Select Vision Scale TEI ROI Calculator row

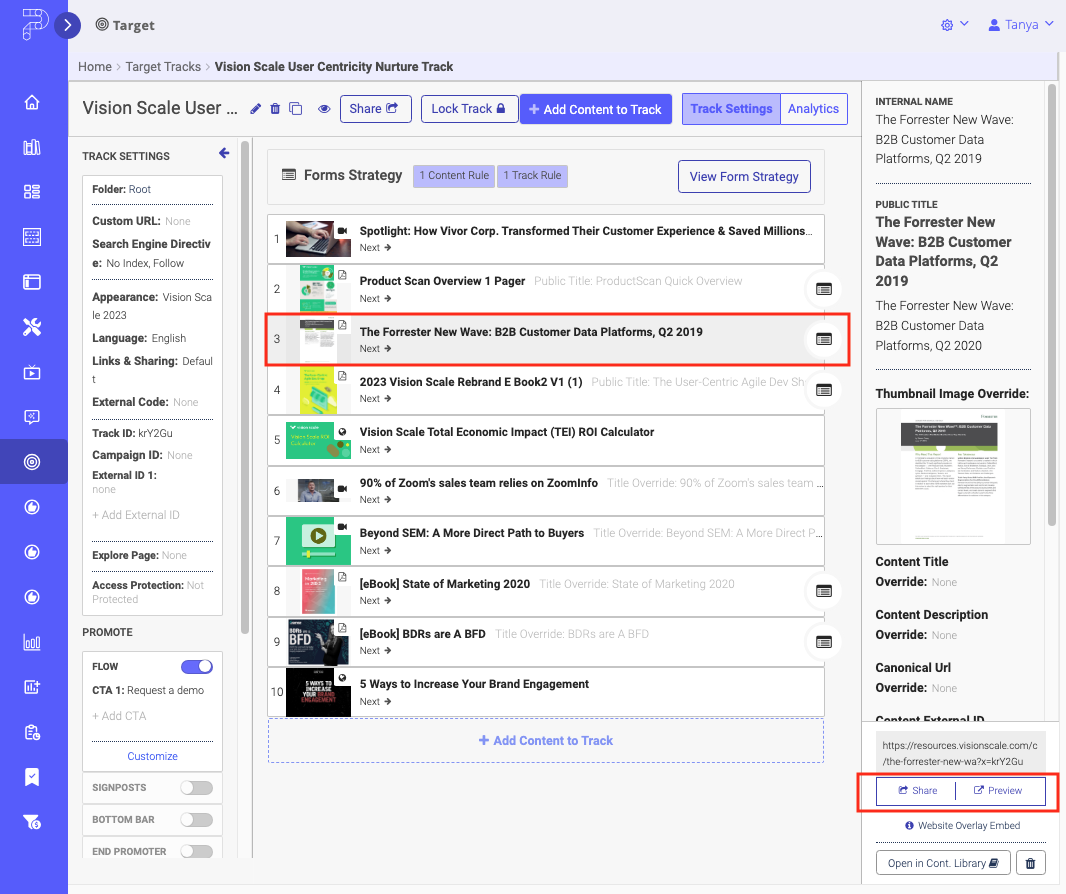pyautogui.click(x=546, y=440)
